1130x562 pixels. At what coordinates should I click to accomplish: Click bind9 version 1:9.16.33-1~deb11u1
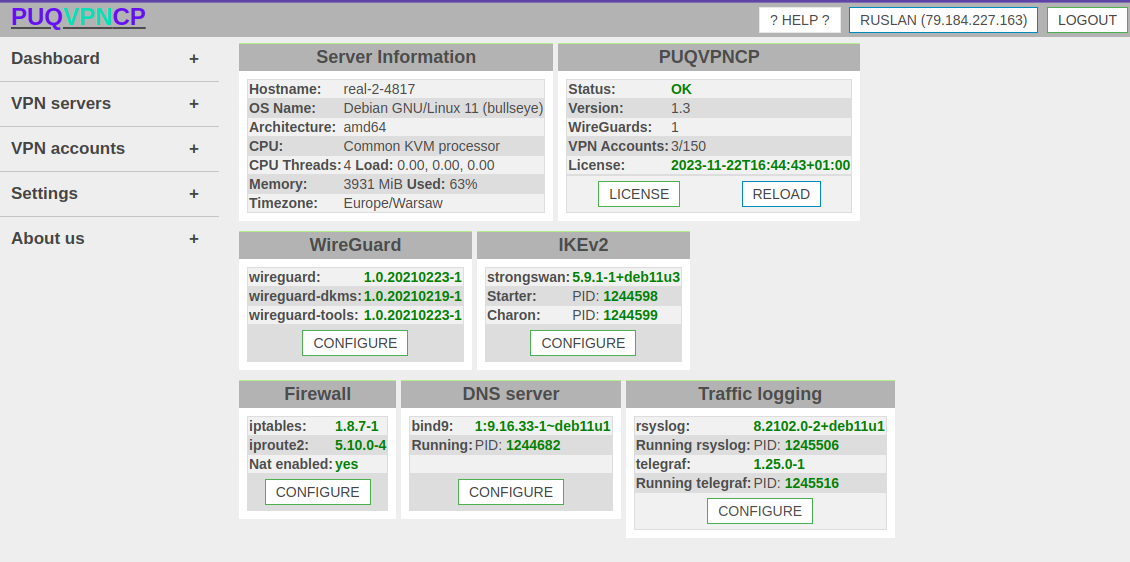tap(543, 427)
